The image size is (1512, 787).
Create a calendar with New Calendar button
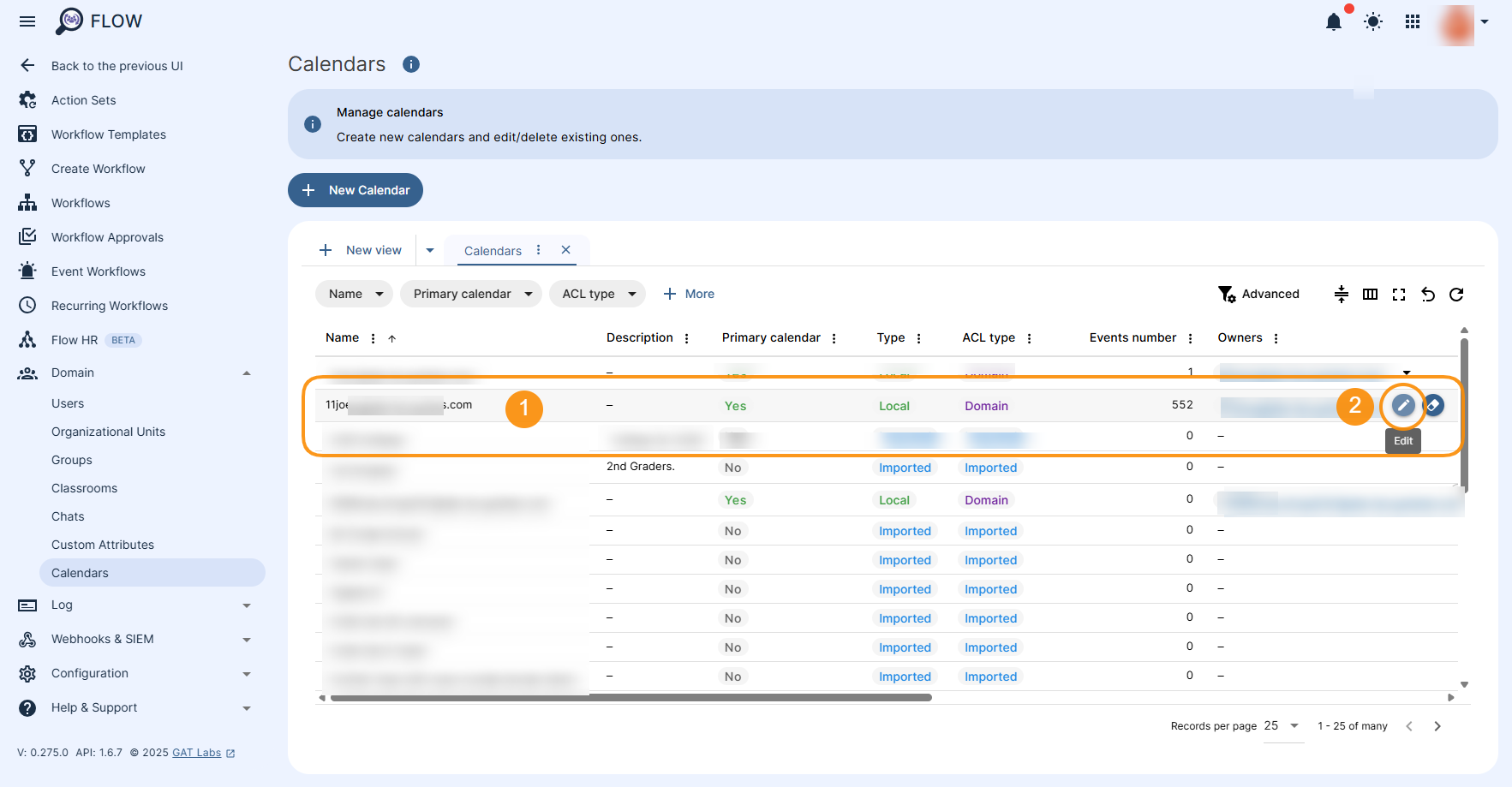point(355,190)
